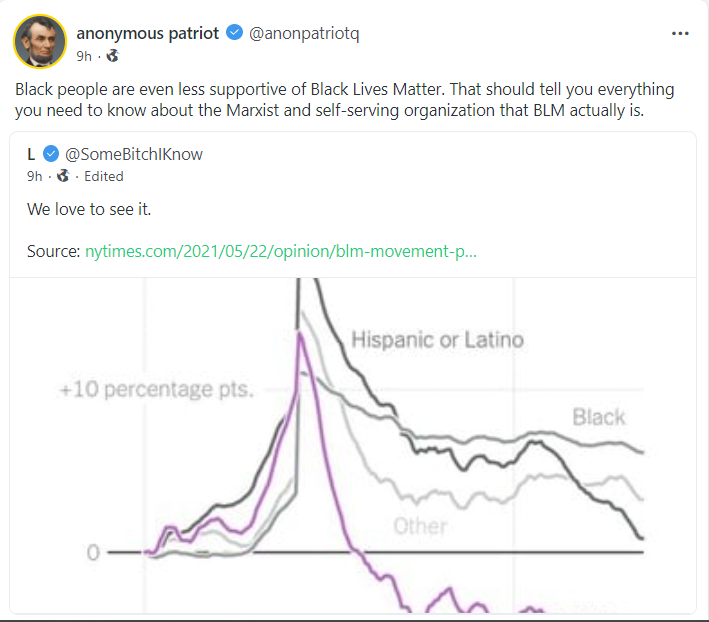Open the three-dot more options menu

(680, 33)
